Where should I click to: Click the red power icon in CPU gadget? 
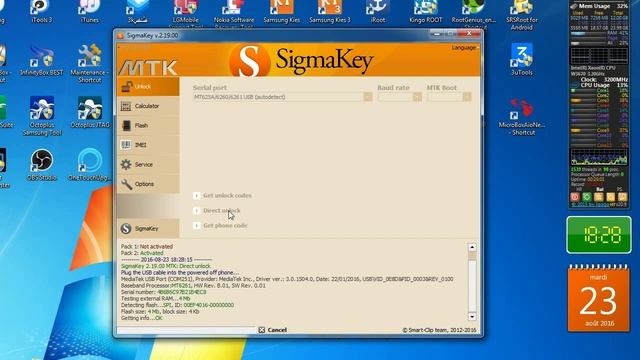pos(575,197)
